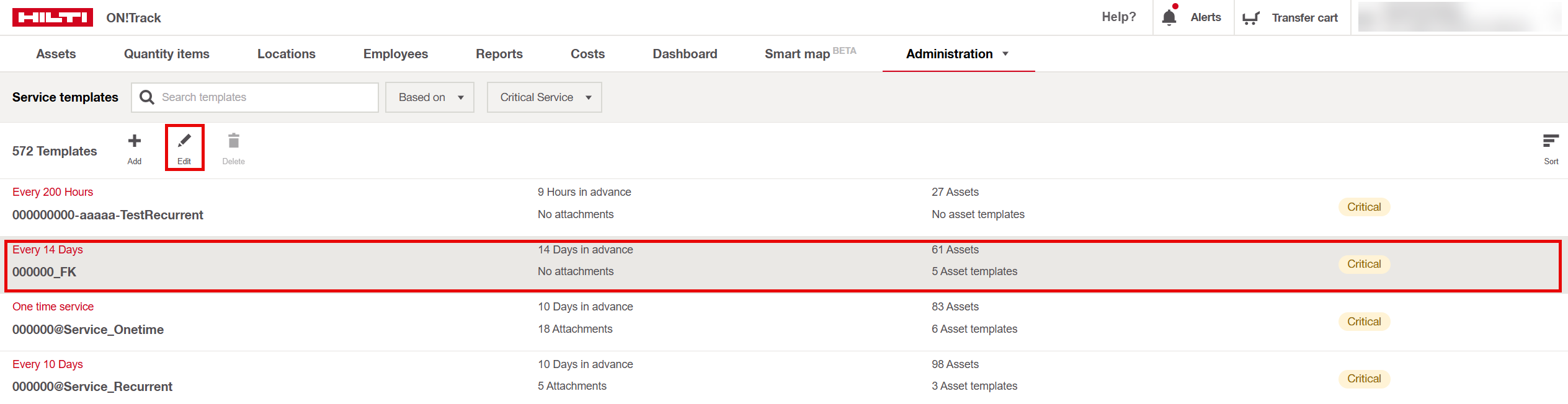
Task: Click the search magnifier icon
Action: click(147, 97)
